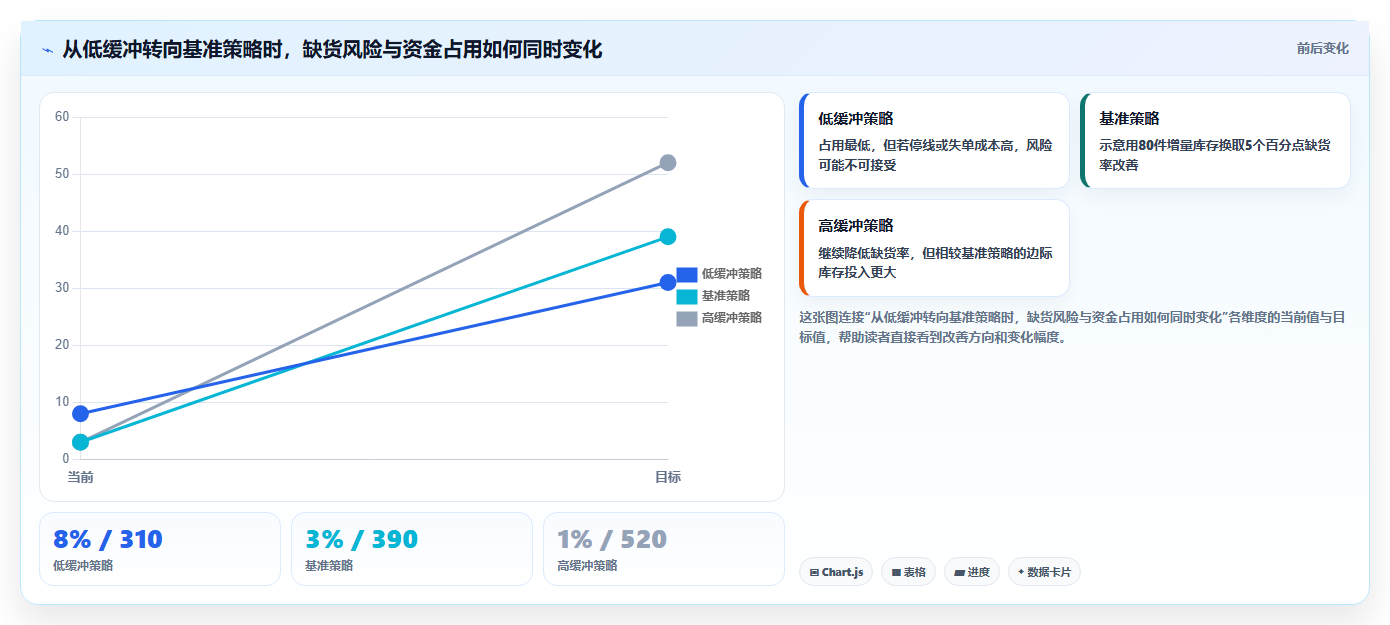Select the blue data point at 当前
This screenshot has height=625, width=1390.
(80, 413)
